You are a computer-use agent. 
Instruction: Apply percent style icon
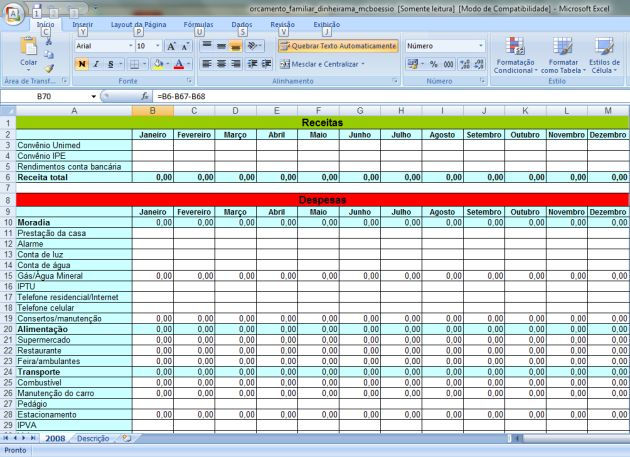[x=434, y=64]
